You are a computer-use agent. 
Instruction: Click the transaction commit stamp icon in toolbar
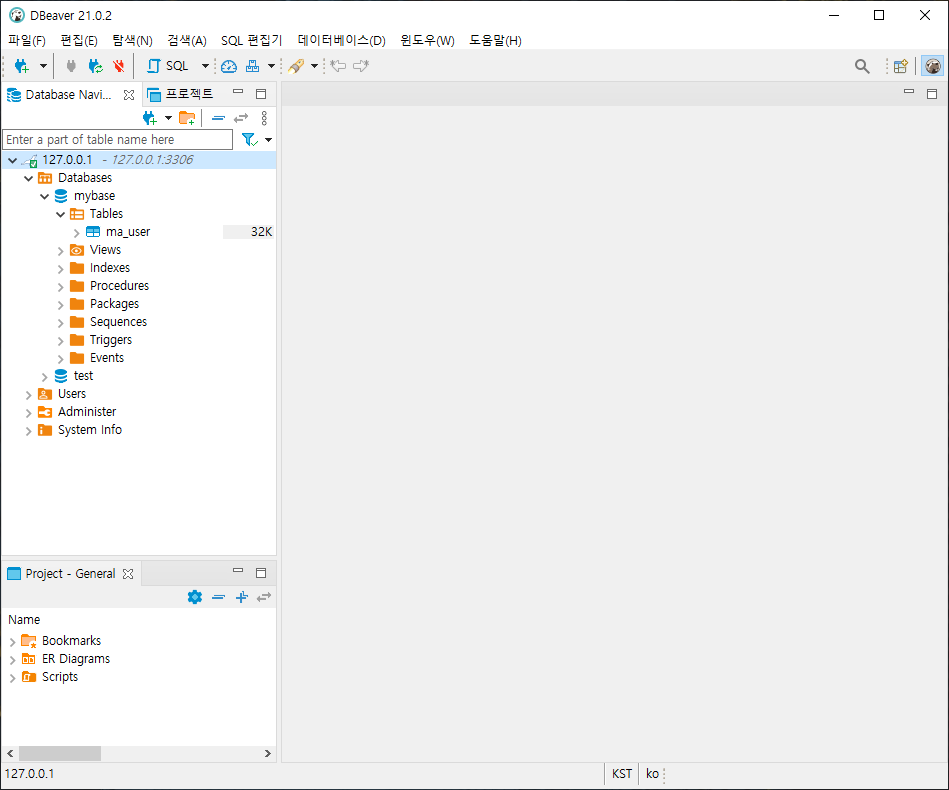[252, 66]
